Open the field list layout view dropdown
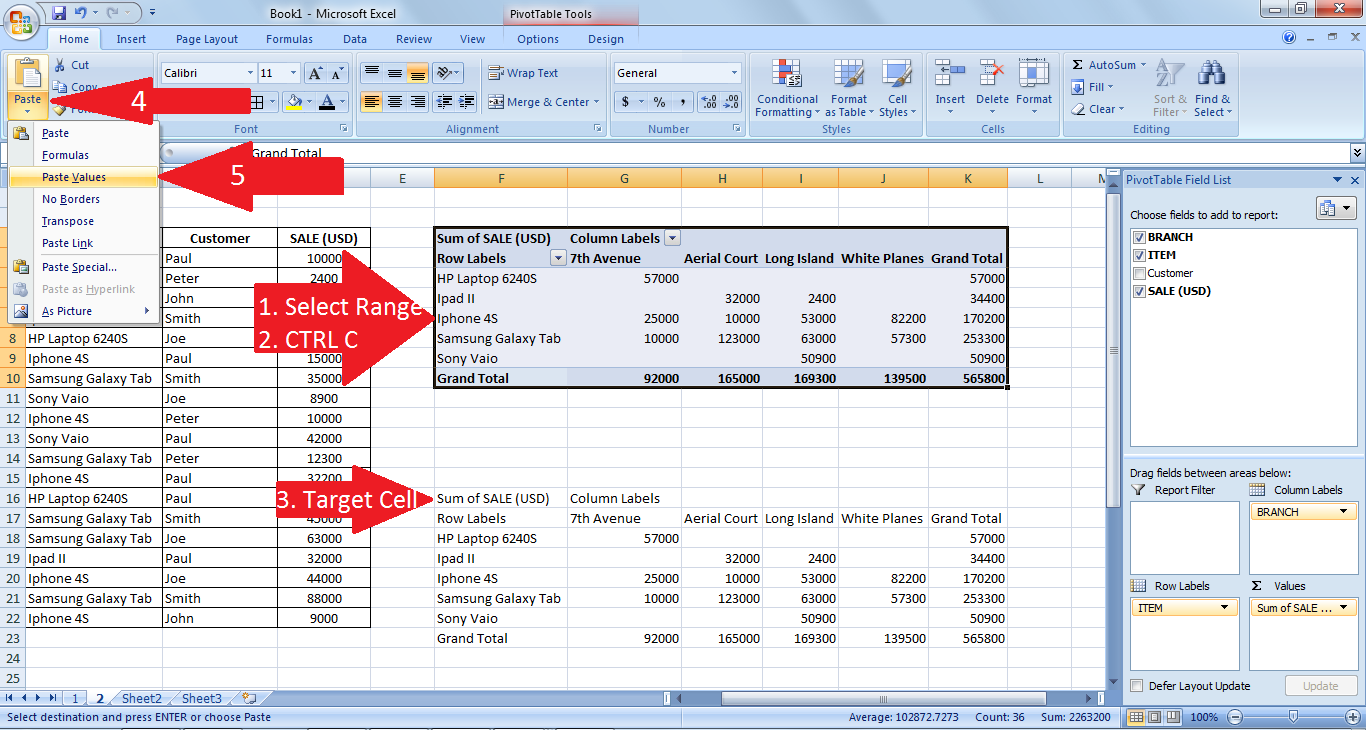The image size is (1367, 730). [x=1337, y=208]
